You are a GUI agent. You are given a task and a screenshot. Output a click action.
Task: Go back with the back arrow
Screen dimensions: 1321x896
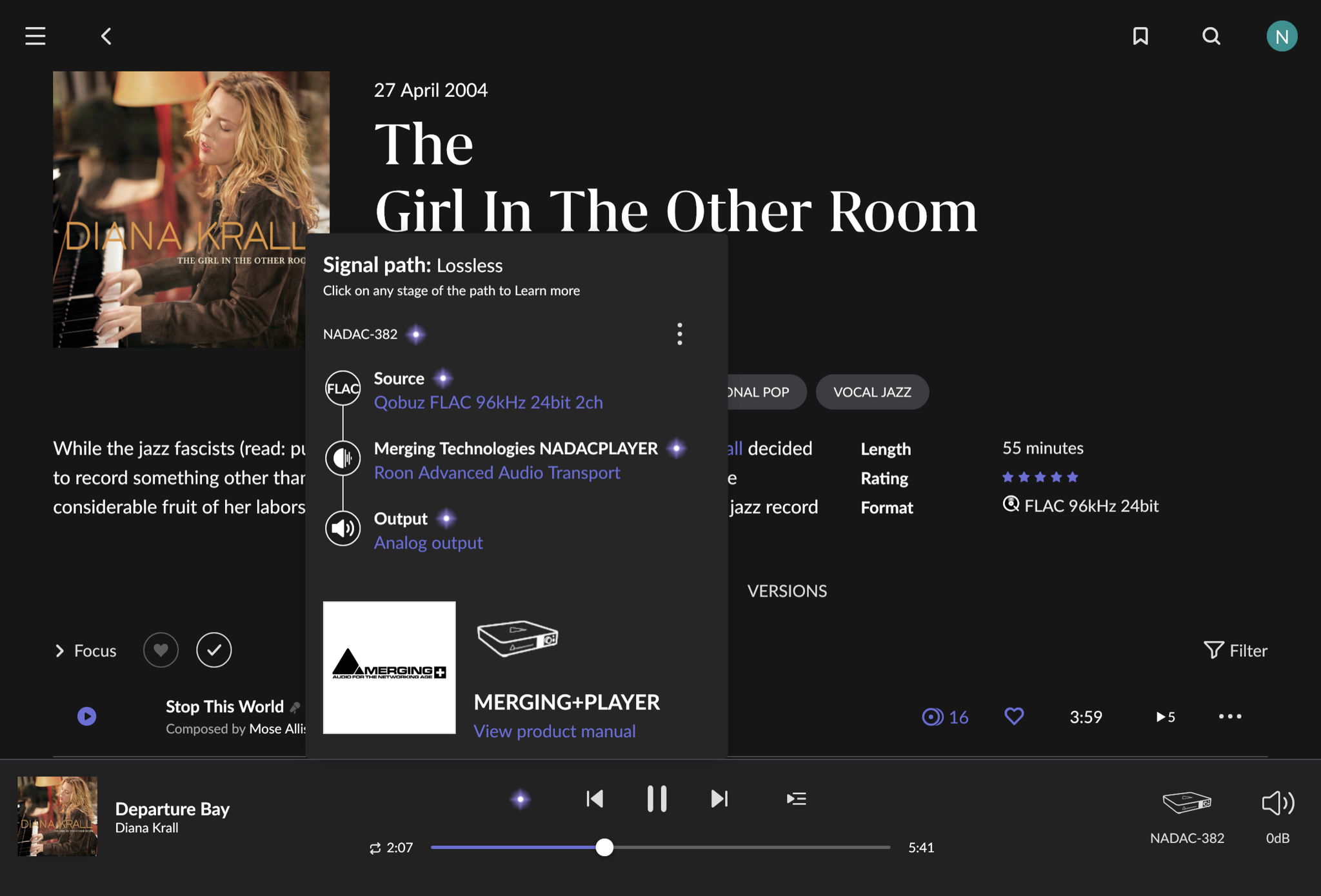[106, 36]
